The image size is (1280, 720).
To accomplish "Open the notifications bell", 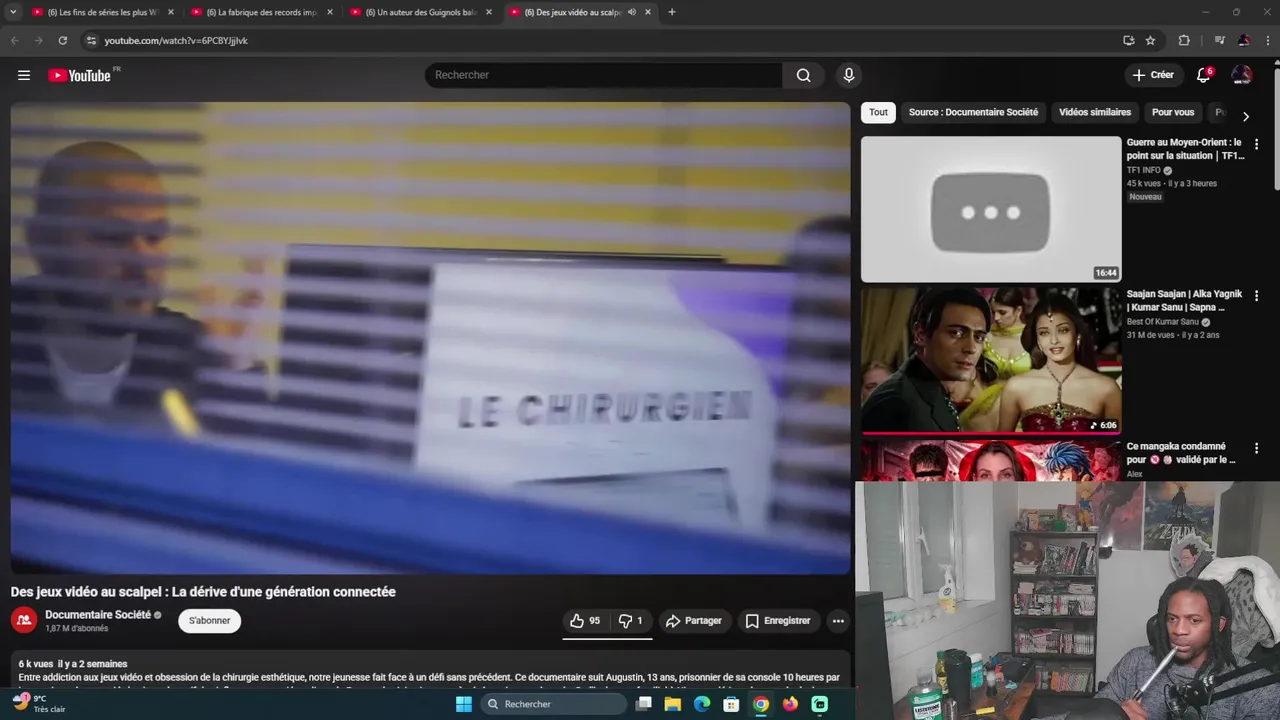I will click(x=1204, y=75).
